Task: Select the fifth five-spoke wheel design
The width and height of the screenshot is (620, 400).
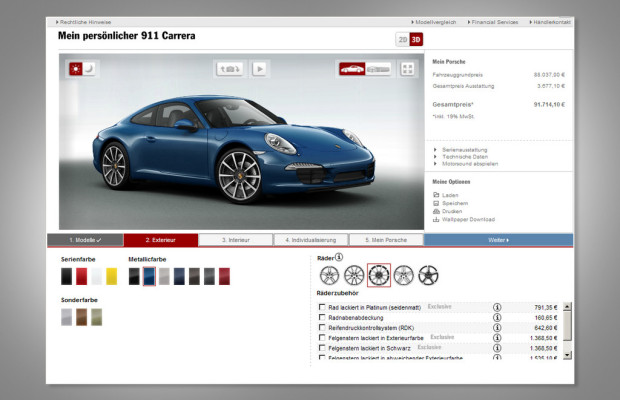Action: 428,275
